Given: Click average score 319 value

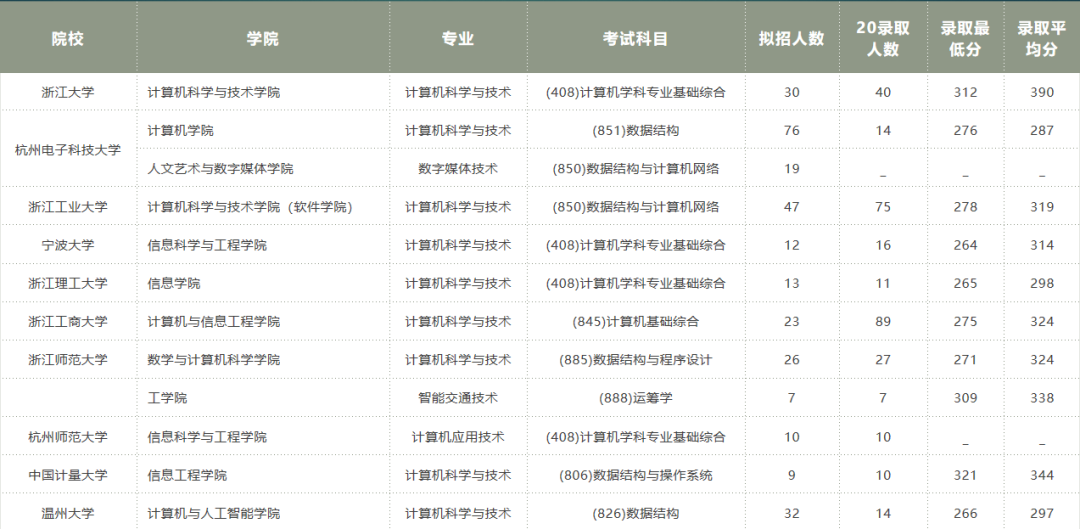Looking at the screenshot, I should (x=1041, y=207).
